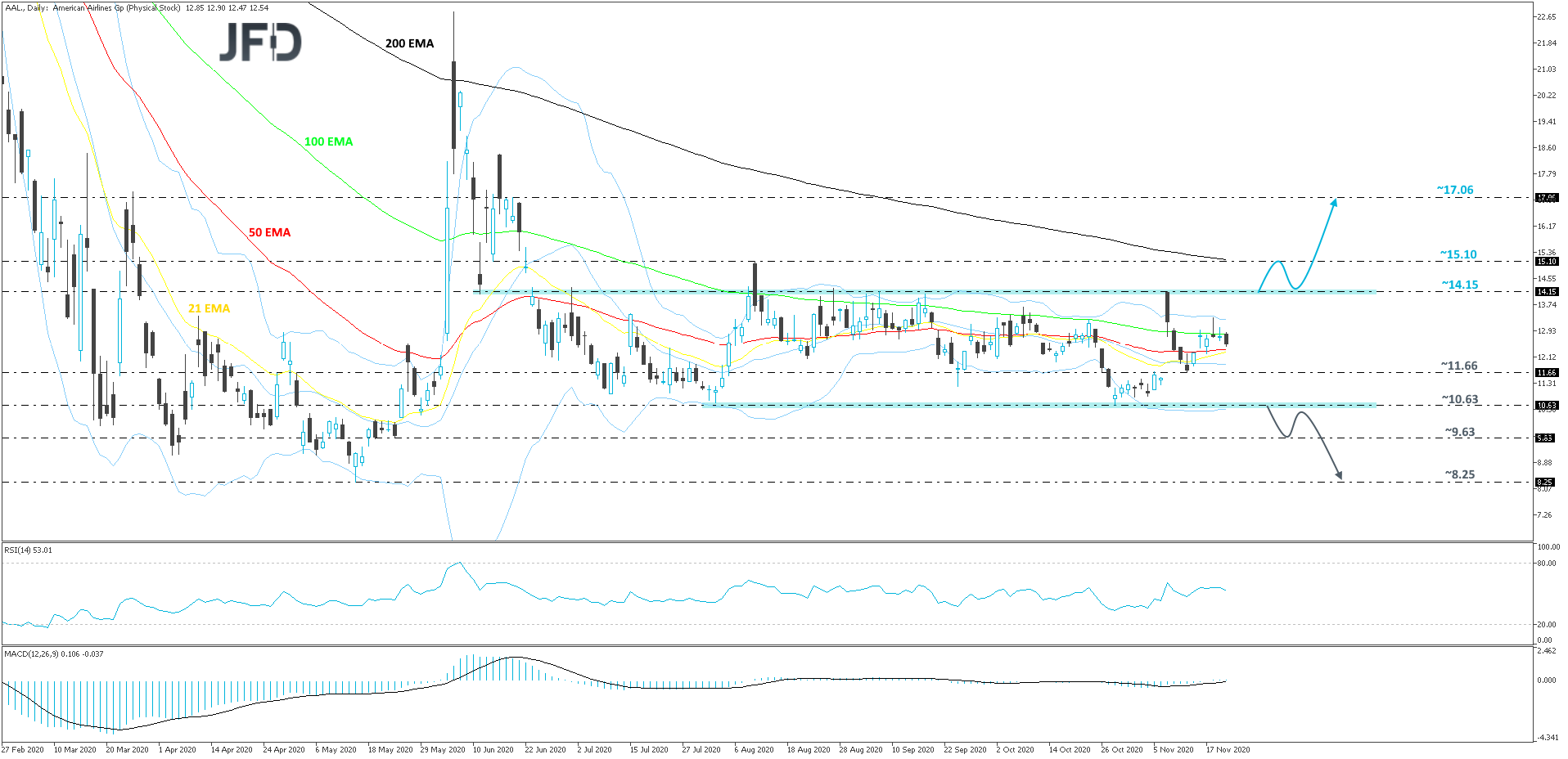Click the 10 Mar 2020 date label
This screenshot has width=1568, height=759.
coord(75,749)
